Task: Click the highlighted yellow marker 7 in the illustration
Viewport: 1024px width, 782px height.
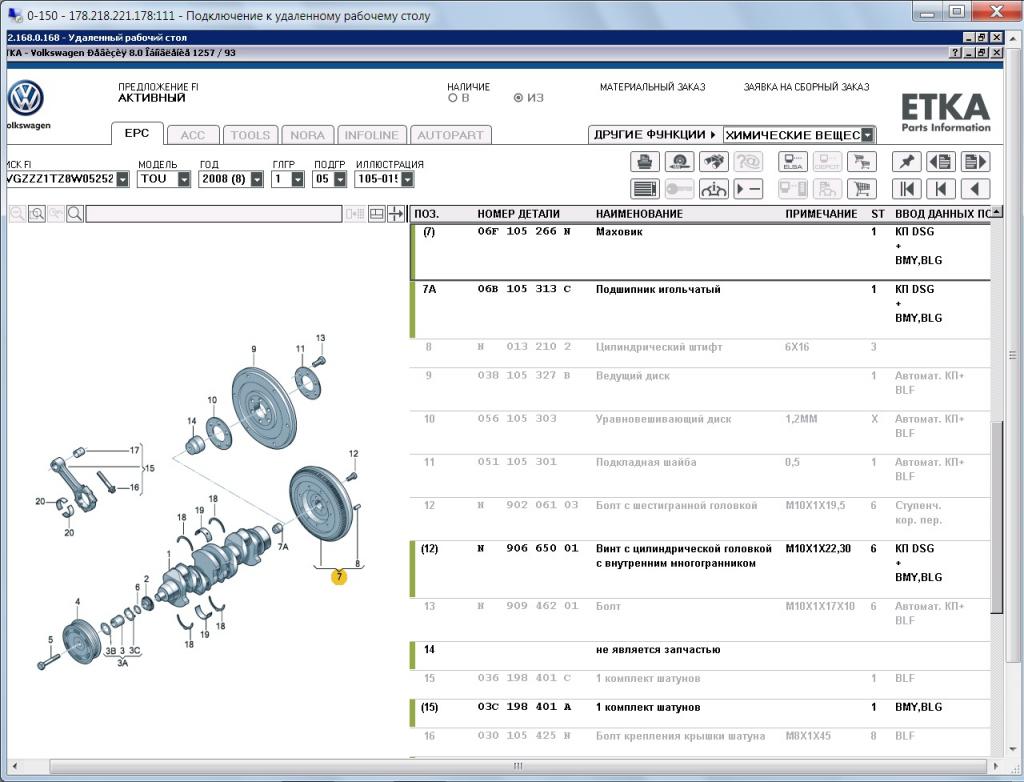Action: click(339, 577)
